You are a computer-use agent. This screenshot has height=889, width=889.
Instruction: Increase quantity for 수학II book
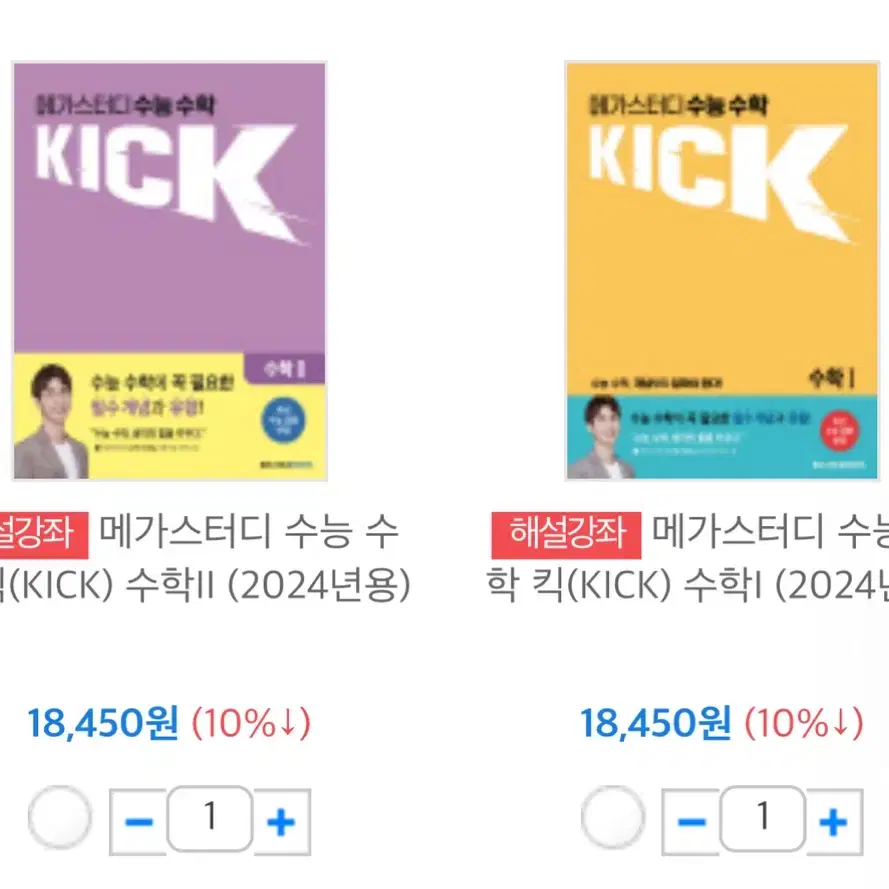281,821
